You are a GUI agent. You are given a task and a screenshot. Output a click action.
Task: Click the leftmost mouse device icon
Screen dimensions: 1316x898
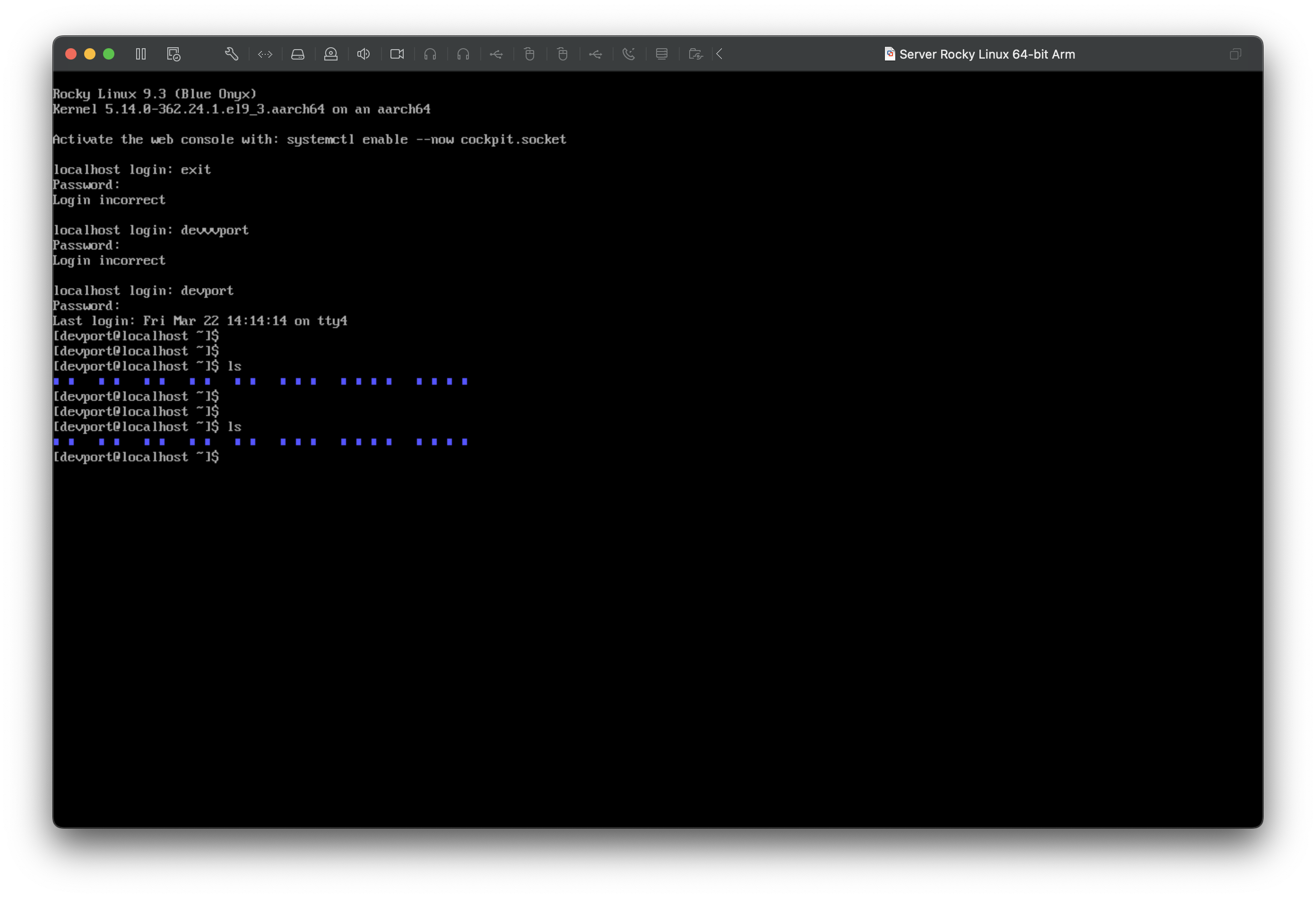point(529,54)
